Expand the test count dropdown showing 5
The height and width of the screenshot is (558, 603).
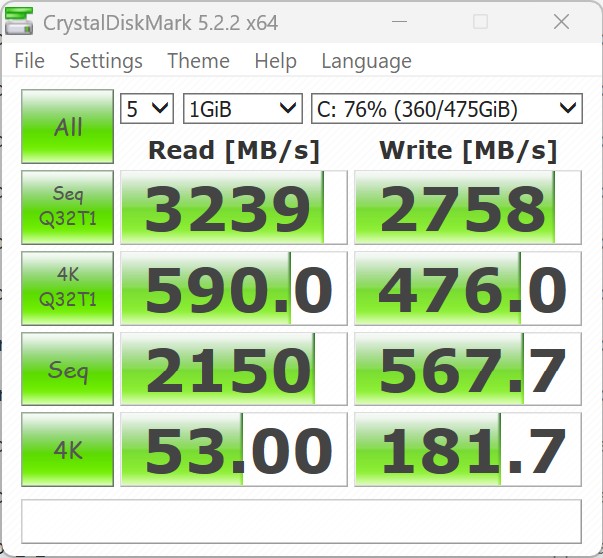tap(147, 109)
